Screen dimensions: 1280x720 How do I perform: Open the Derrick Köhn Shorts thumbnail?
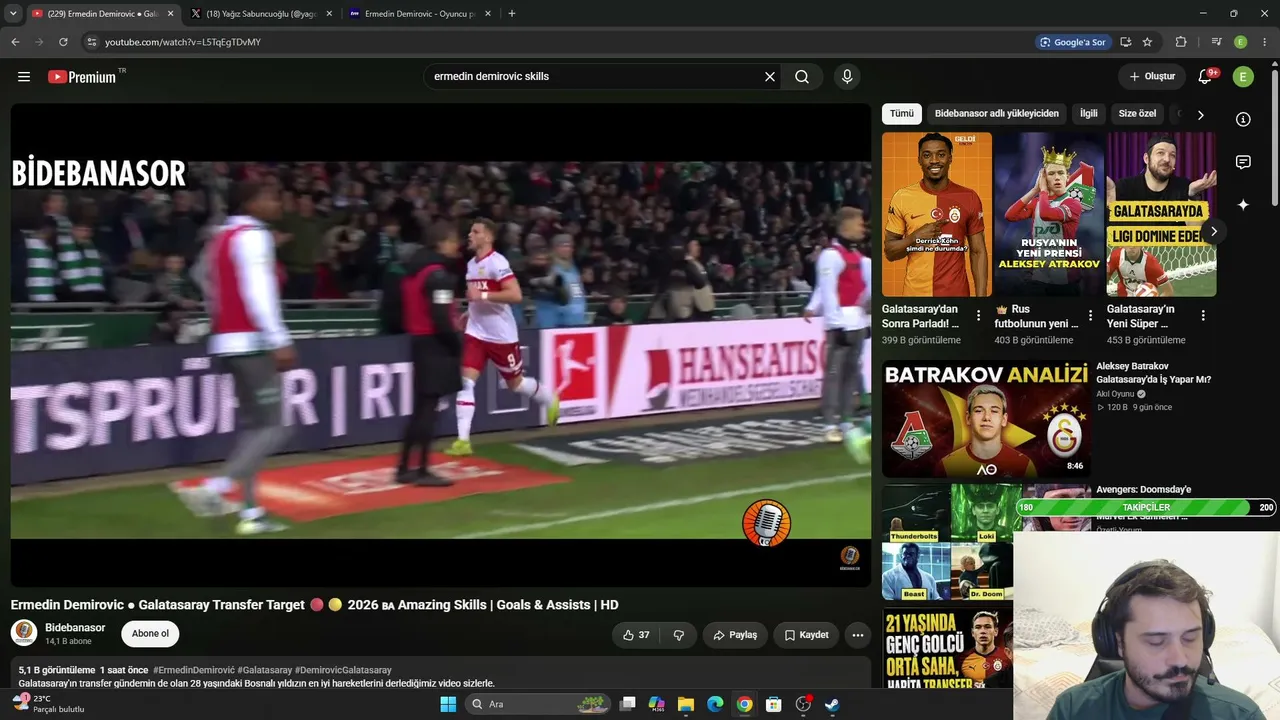tap(937, 215)
